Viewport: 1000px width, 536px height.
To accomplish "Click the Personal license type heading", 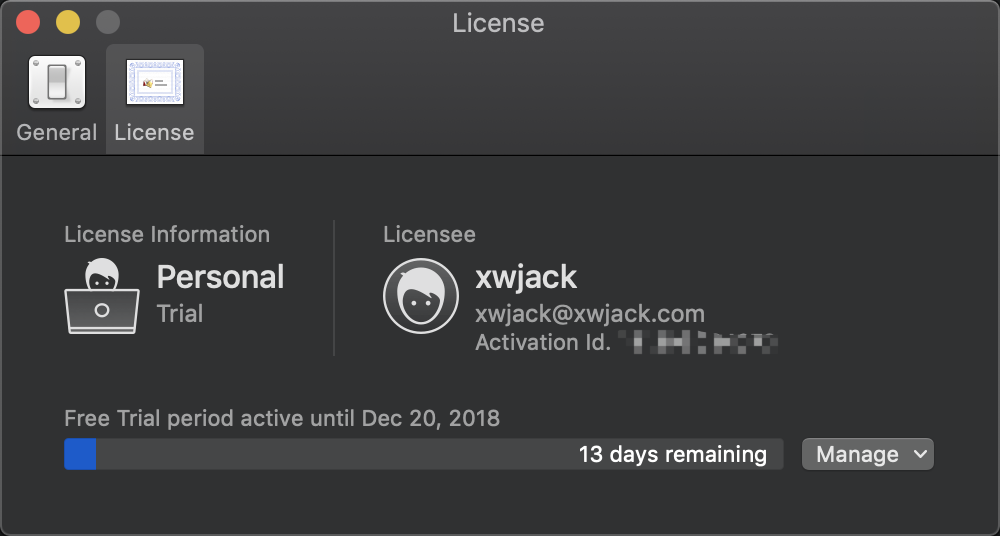I will click(x=221, y=278).
